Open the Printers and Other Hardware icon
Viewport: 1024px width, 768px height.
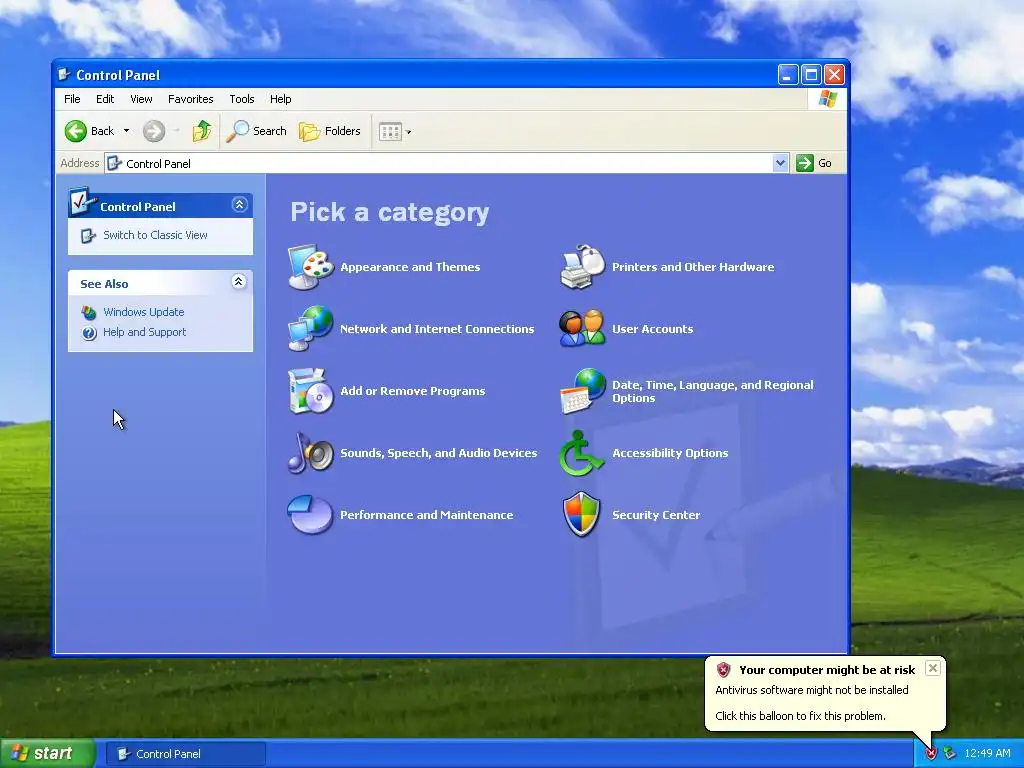(x=583, y=267)
